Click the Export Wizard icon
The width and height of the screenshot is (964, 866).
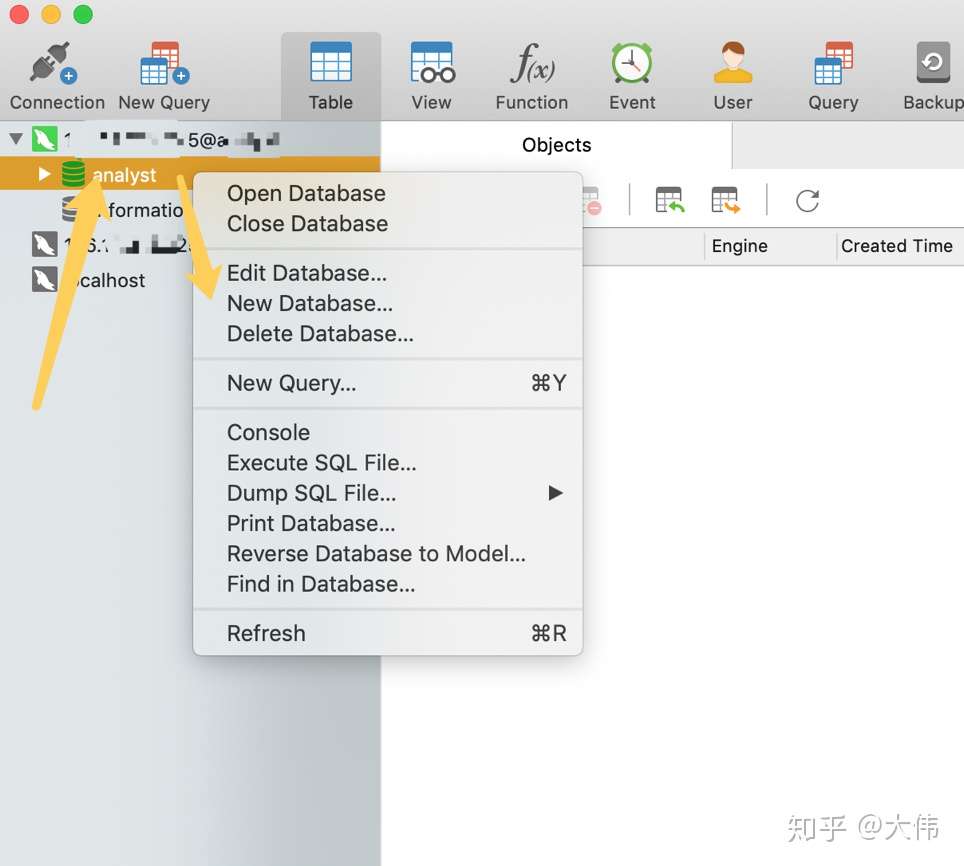pos(726,200)
